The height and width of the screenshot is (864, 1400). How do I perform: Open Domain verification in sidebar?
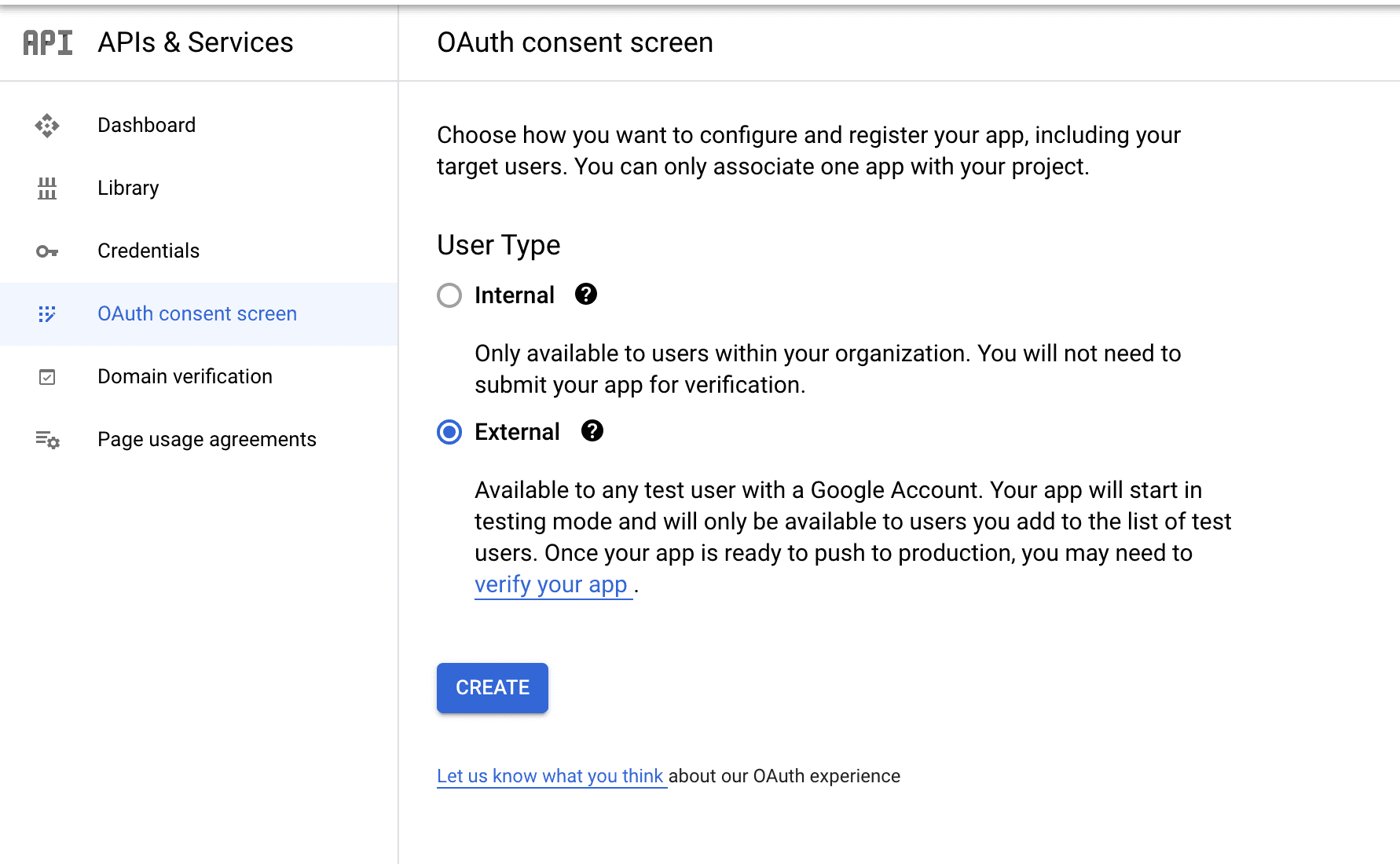199,377
